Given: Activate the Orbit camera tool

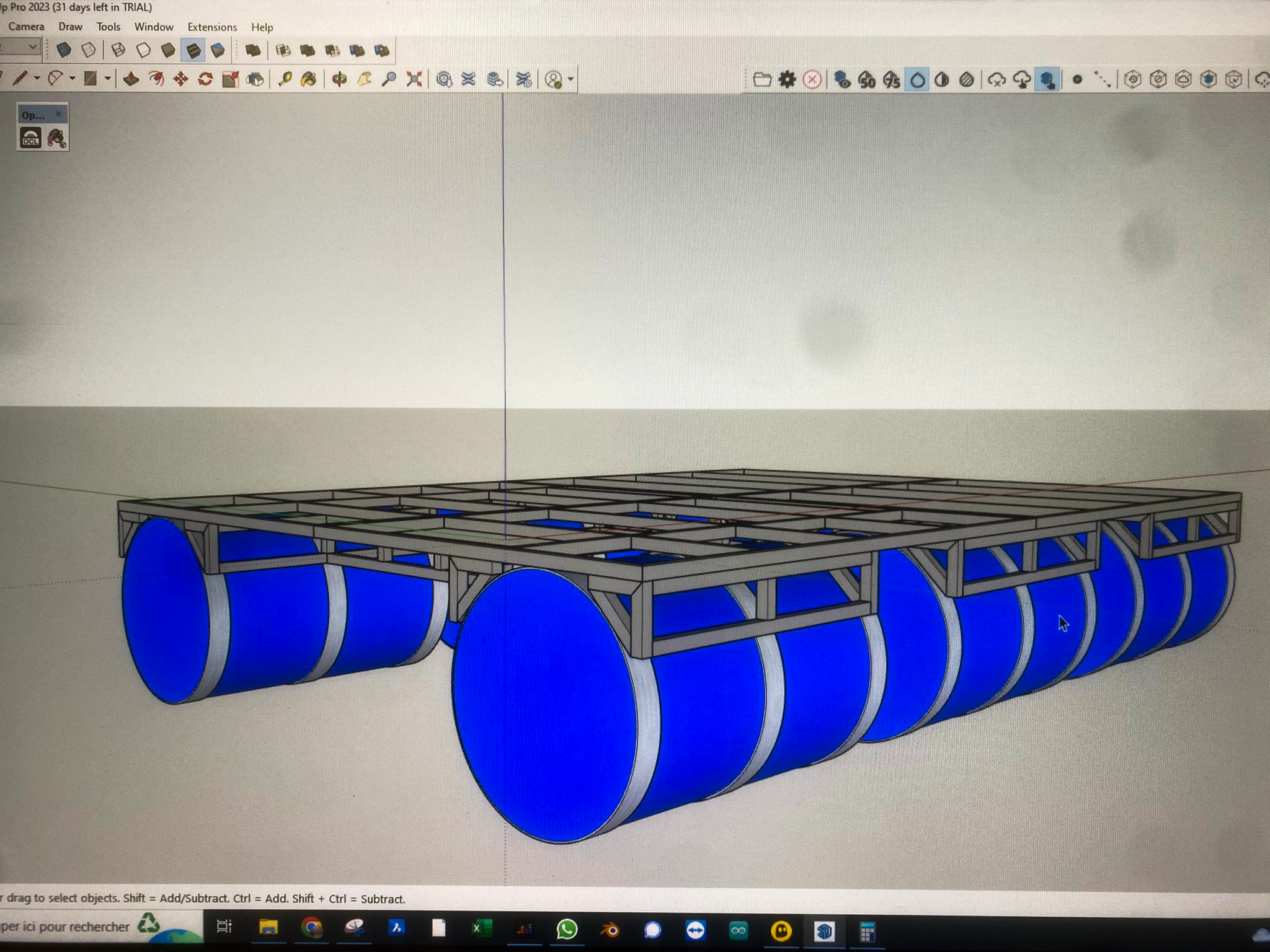Looking at the screenshot, I should coord(339,79).
